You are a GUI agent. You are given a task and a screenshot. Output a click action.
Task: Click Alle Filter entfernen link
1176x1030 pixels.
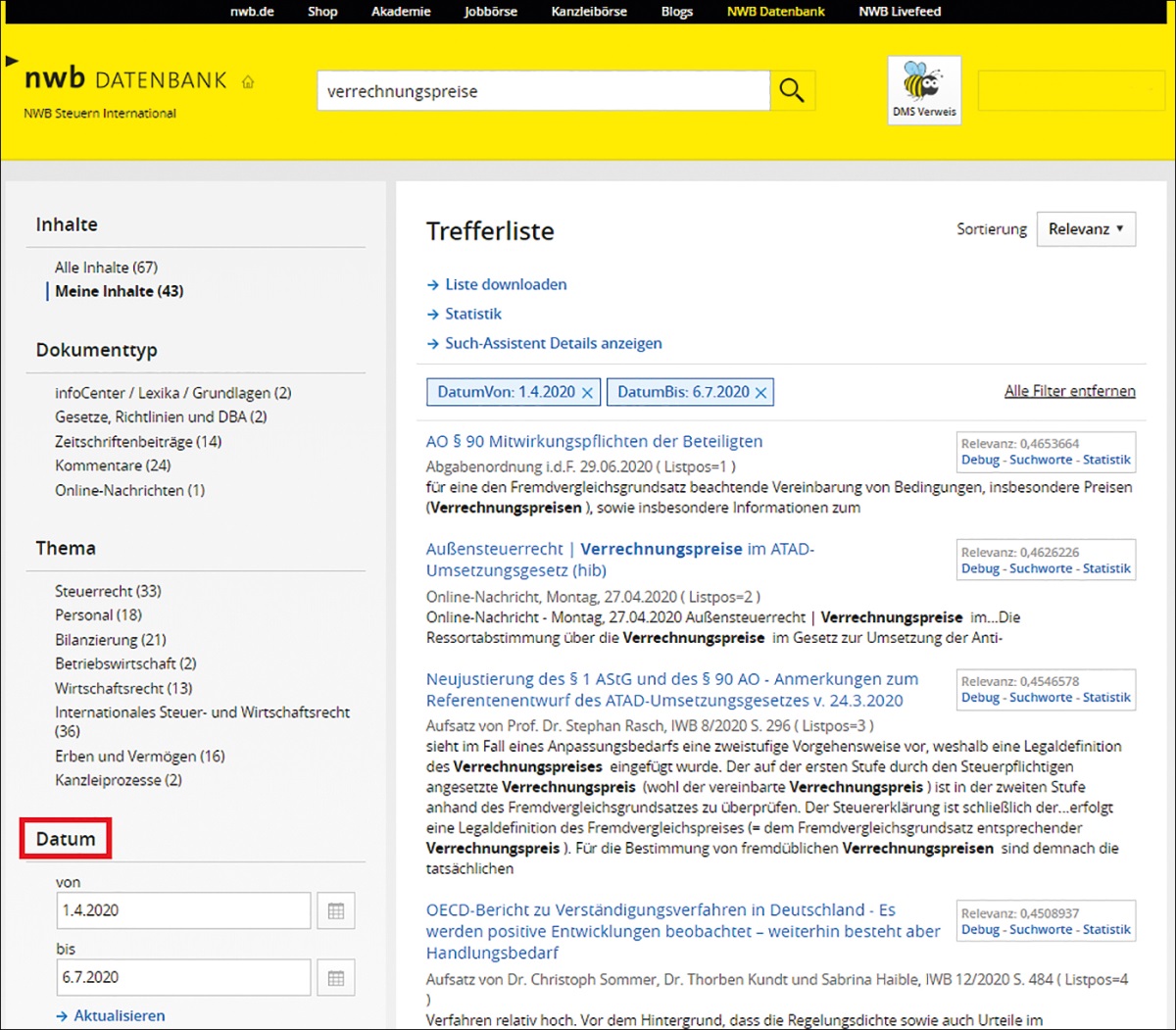tap(1069, 391)
